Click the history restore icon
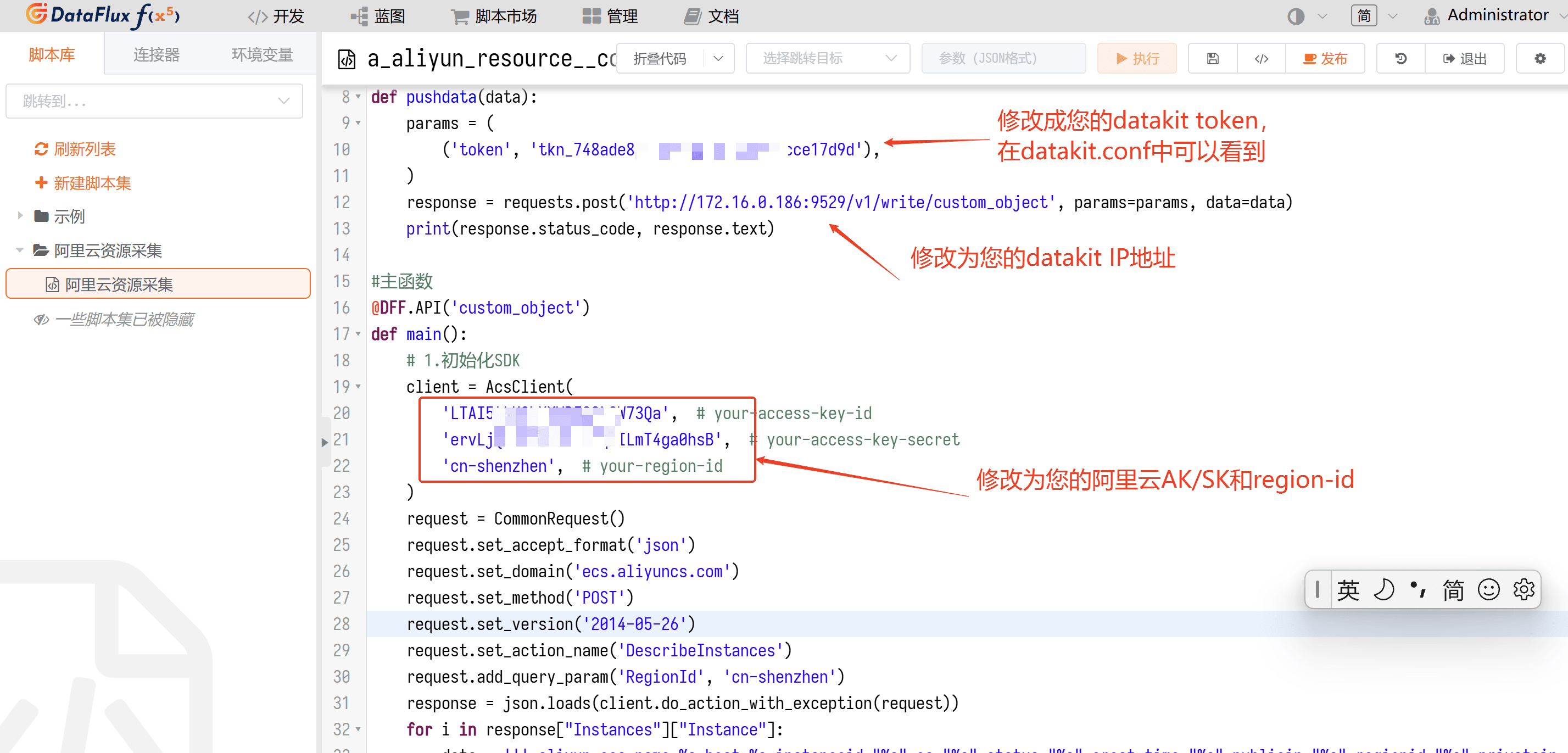 point(1400,58)
